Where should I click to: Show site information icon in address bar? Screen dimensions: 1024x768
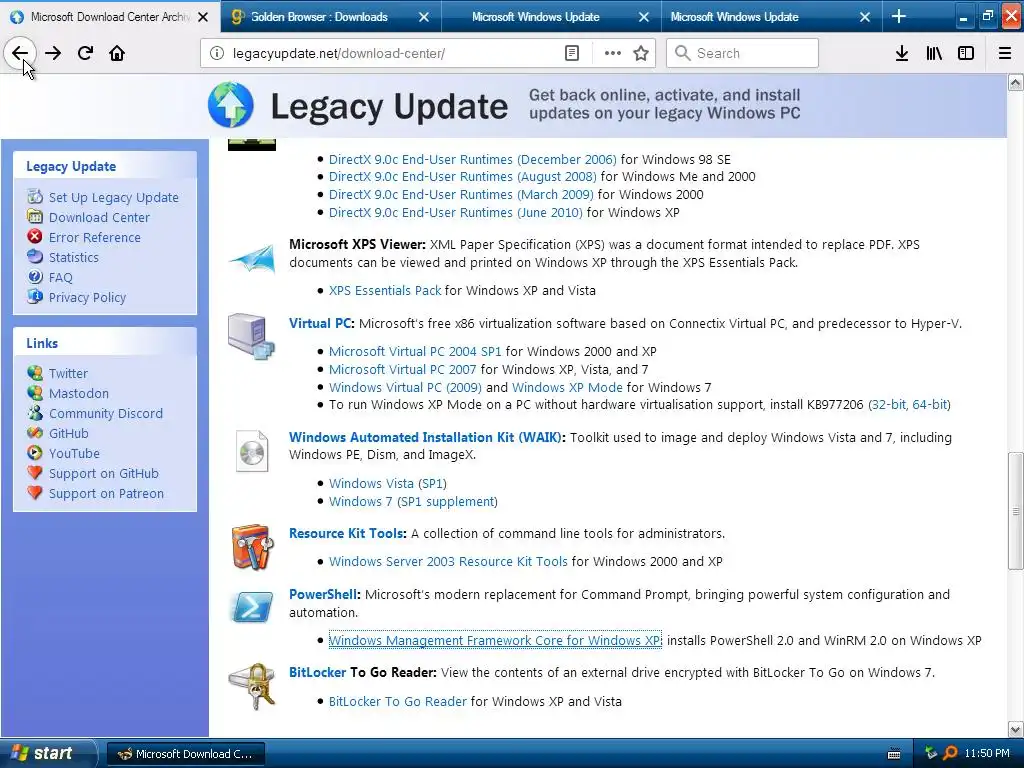[217, 54]
